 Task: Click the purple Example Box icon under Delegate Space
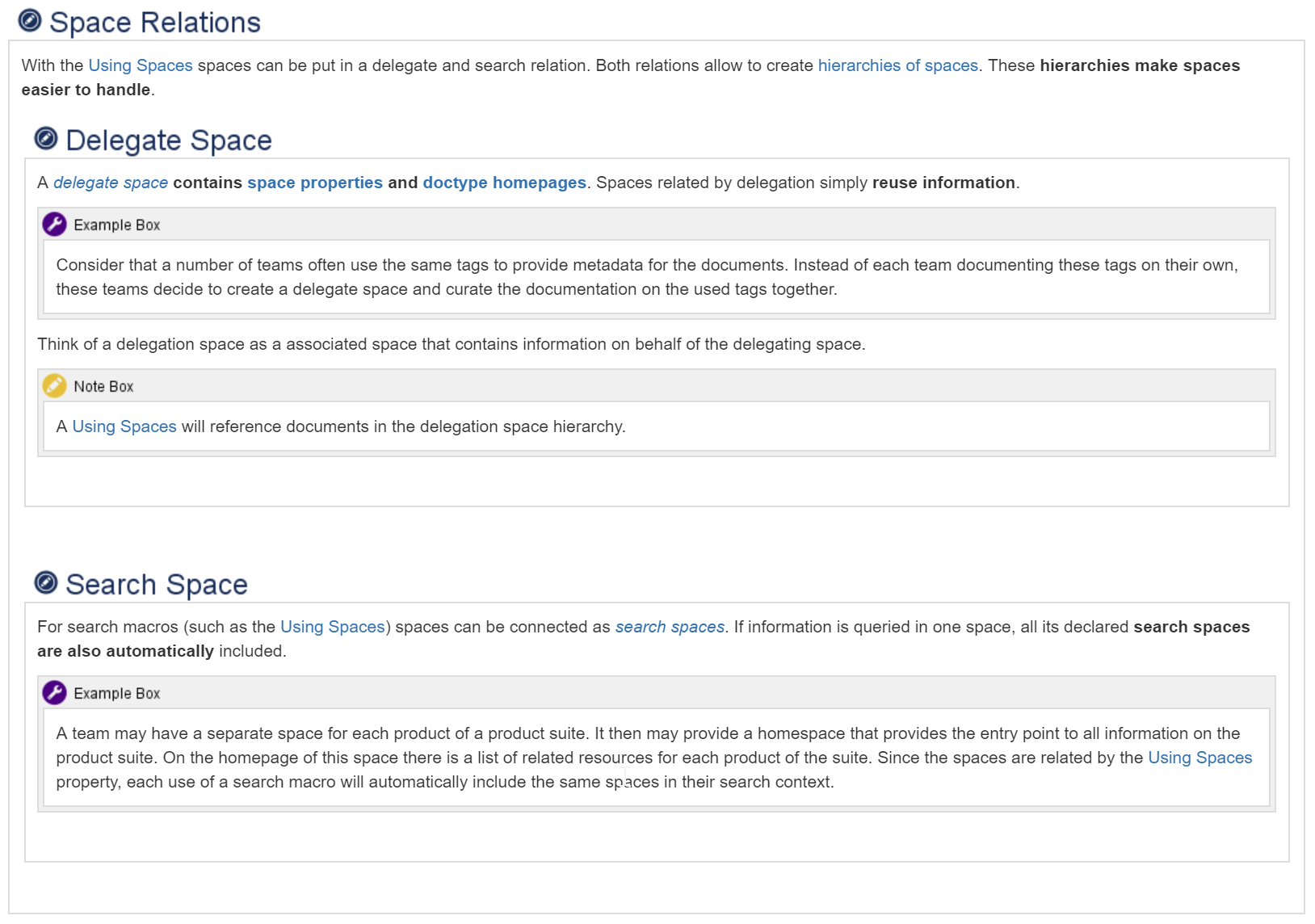(x=53, y=224)
